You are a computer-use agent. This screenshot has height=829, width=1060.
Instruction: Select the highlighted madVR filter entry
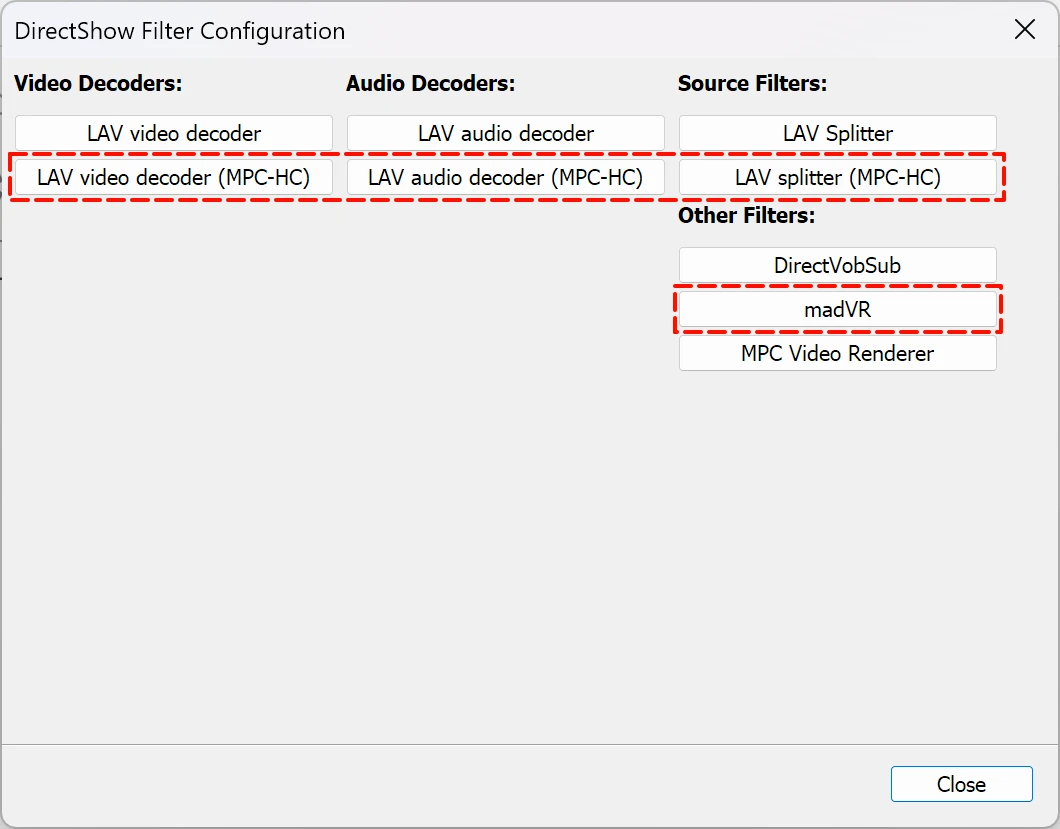pos(838,310)
